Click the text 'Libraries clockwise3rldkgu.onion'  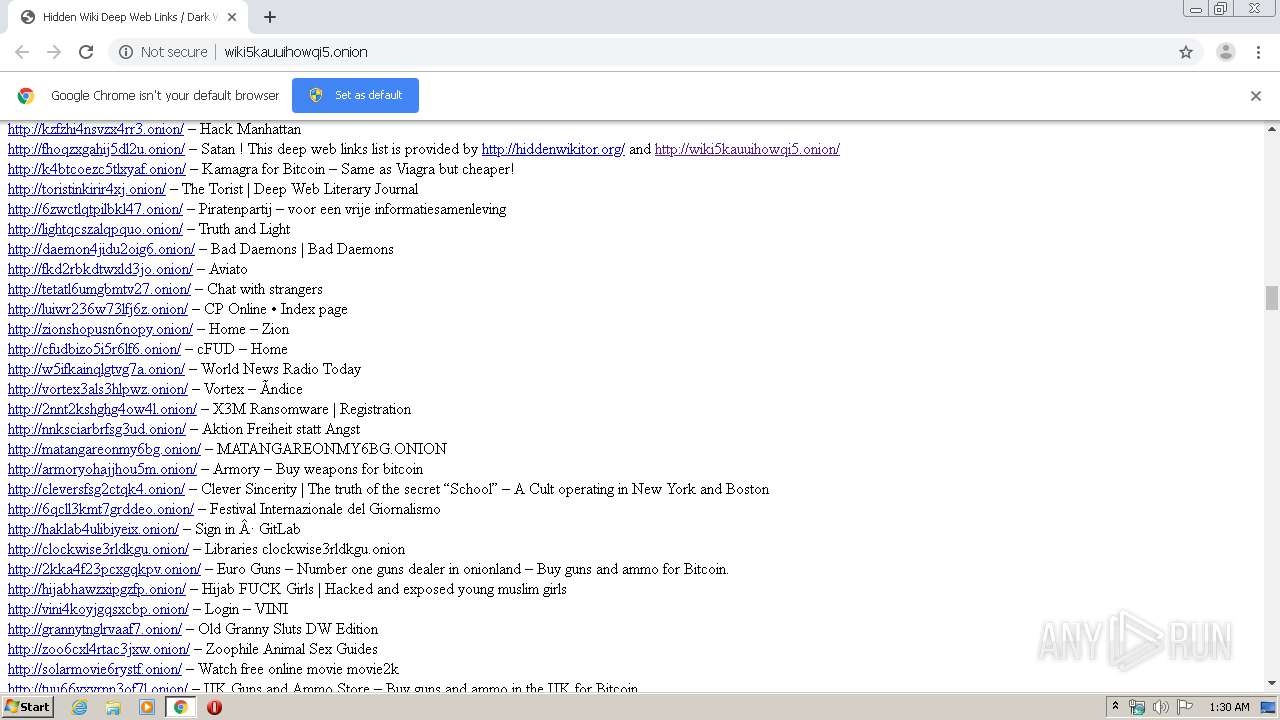pos(305,549)
